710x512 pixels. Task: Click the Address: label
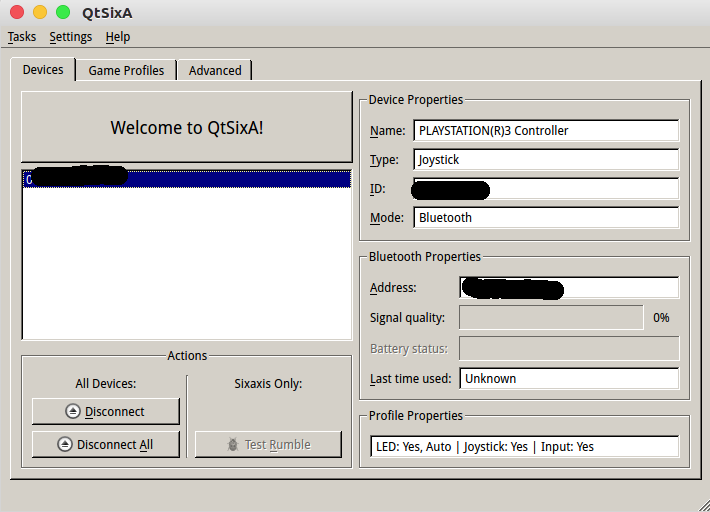click(x=393, y=287)
